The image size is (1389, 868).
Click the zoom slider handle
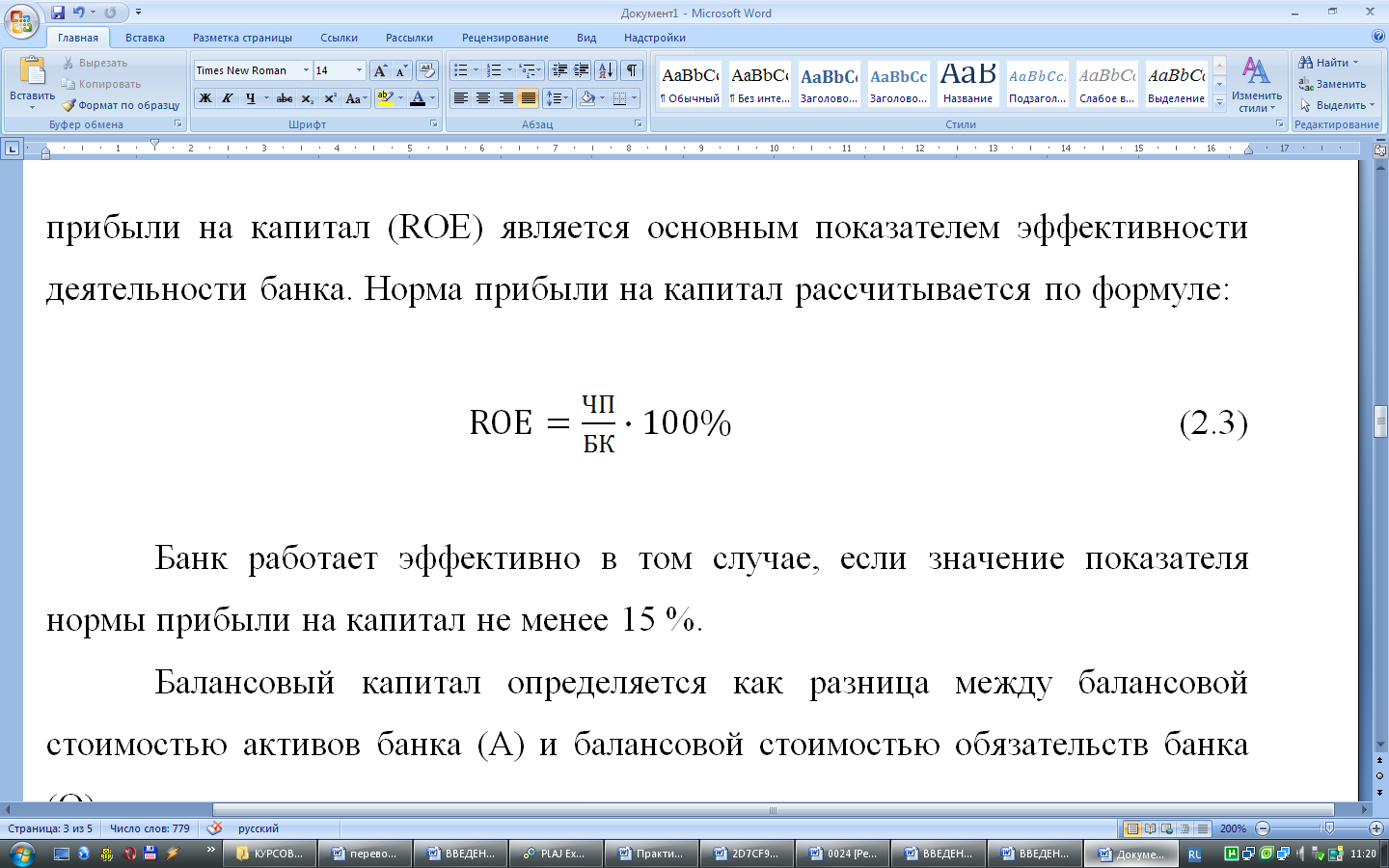1329,828
